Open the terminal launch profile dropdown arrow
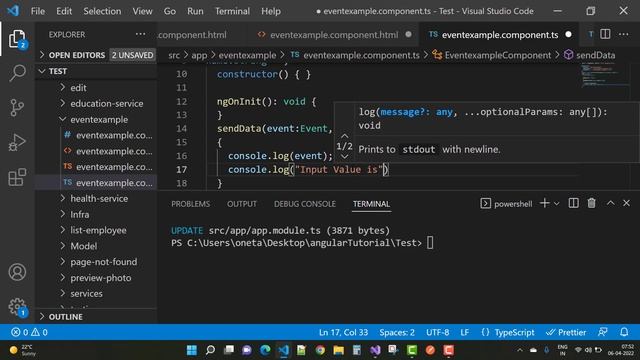Image resolution: width=640 pixels, height=360 pixels. [556, 203]
